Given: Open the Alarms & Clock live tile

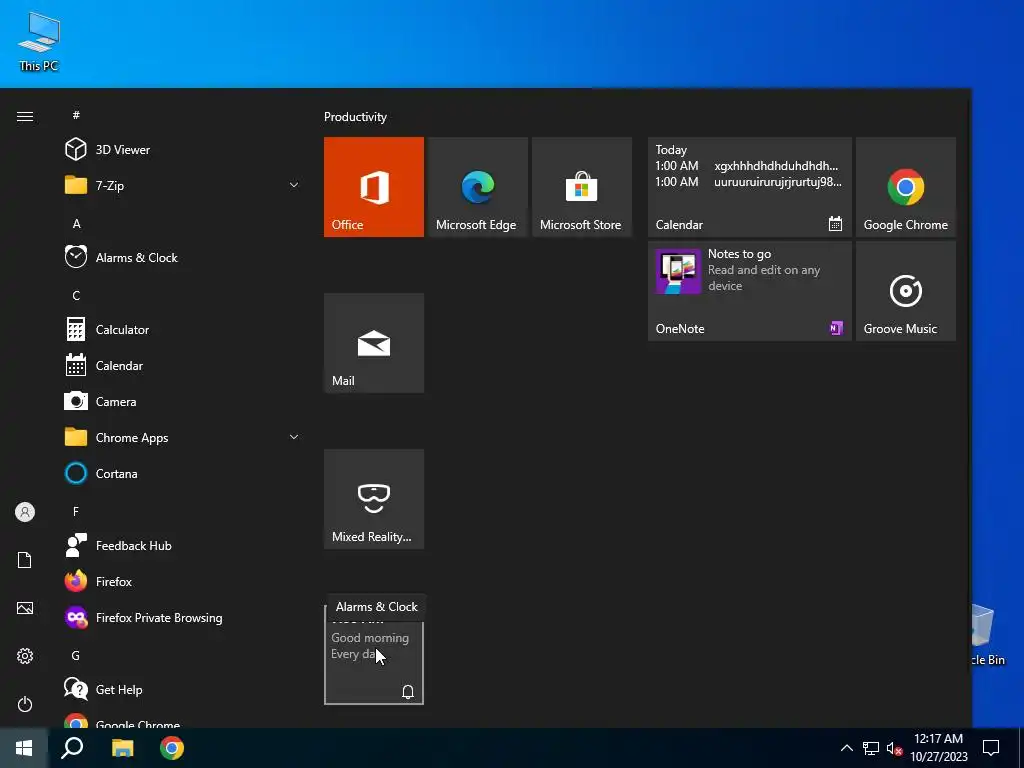Looking at the screenshot, I should point(374,655).
